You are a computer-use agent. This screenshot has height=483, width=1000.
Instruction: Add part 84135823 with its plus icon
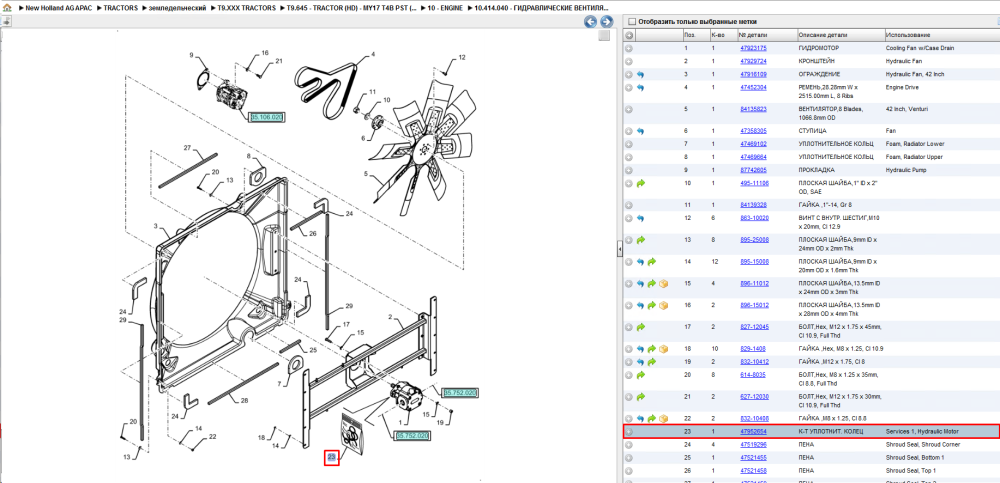[x=629, y=109]
